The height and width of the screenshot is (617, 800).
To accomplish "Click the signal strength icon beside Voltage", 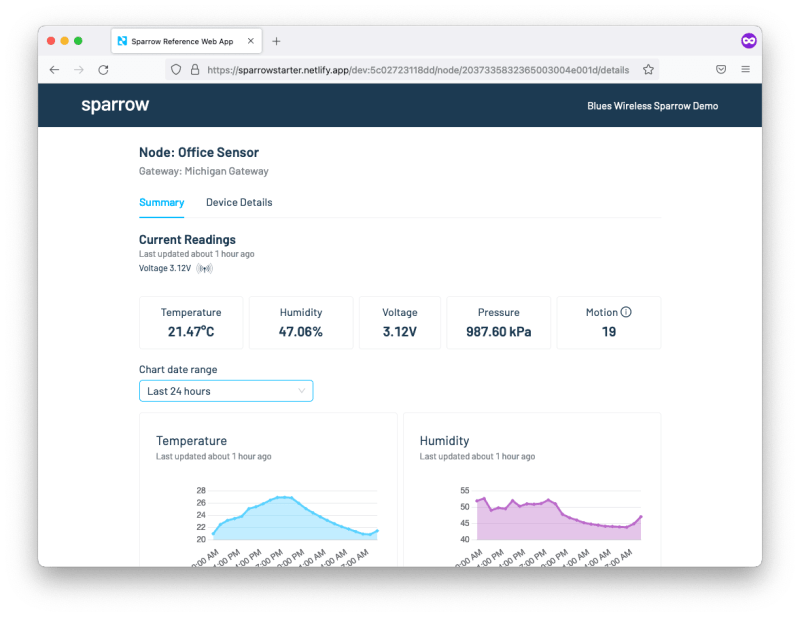I will pos(205,268).
